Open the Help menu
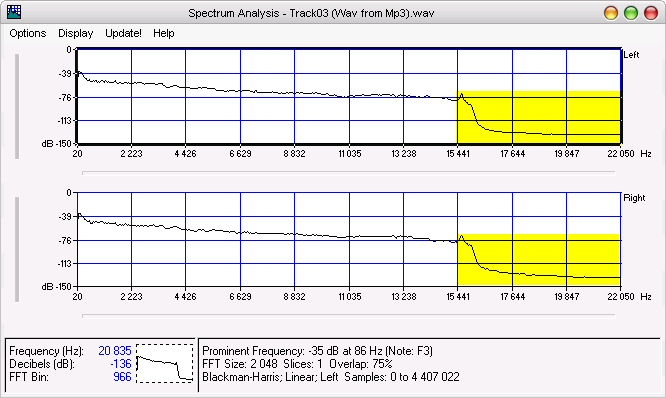The height and width of the screenshot is (398, 666). click(x=164, y=33)
